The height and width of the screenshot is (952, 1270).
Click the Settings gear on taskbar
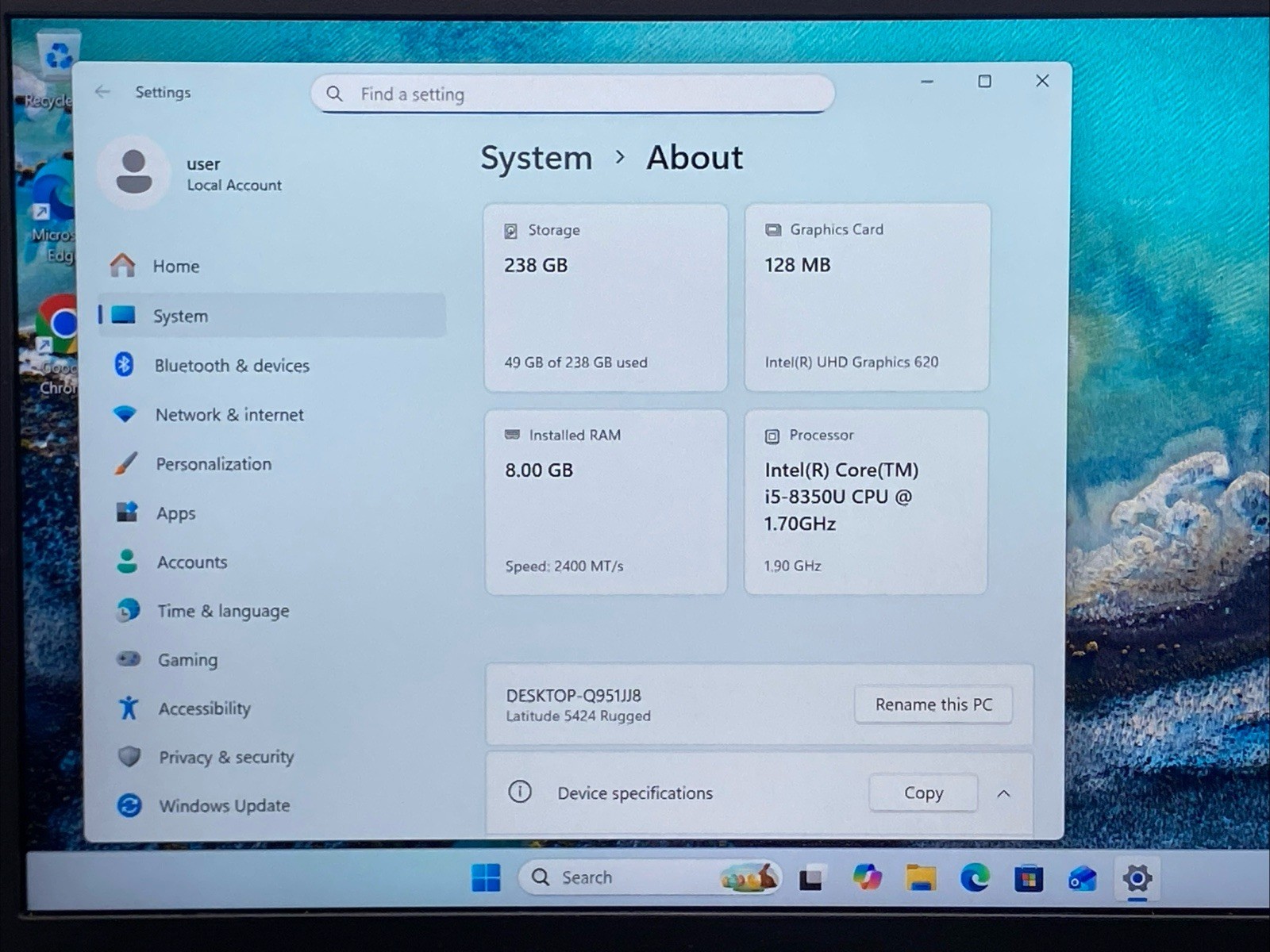click(1137, 878)
